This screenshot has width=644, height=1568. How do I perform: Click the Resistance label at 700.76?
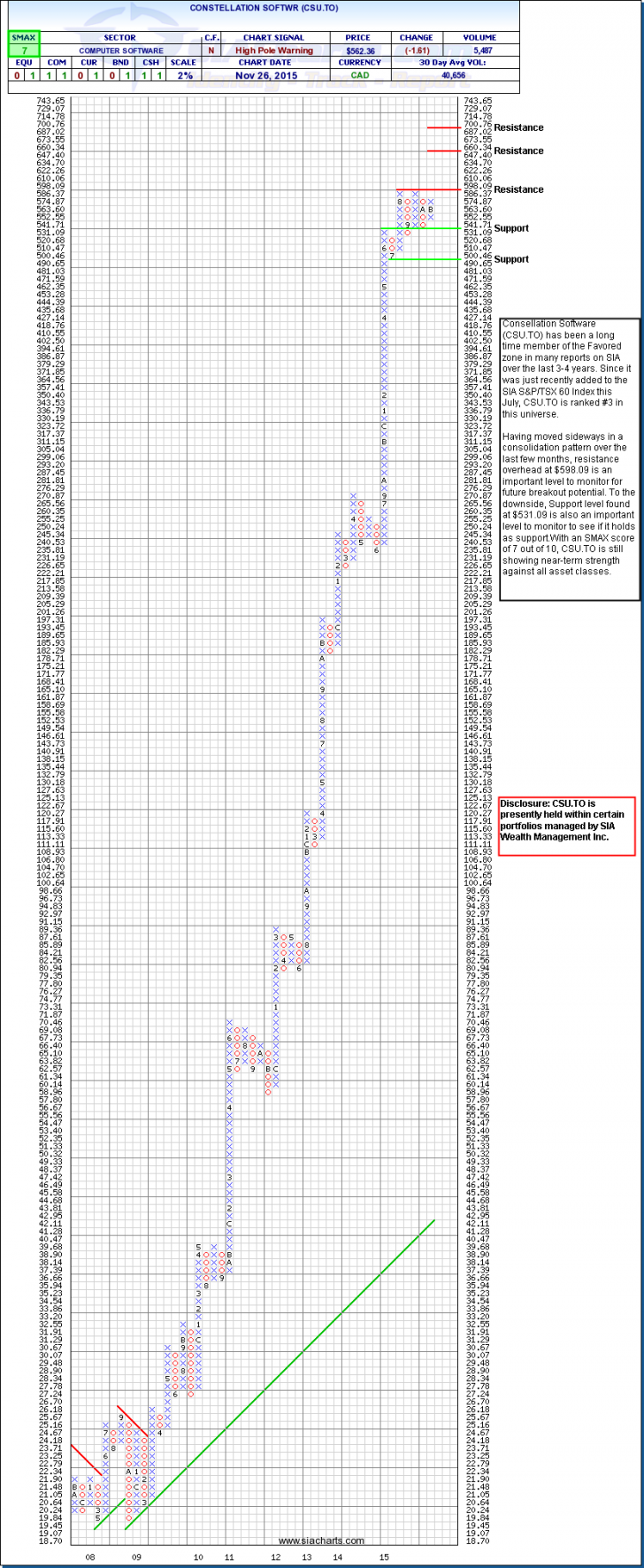[518, 127]
